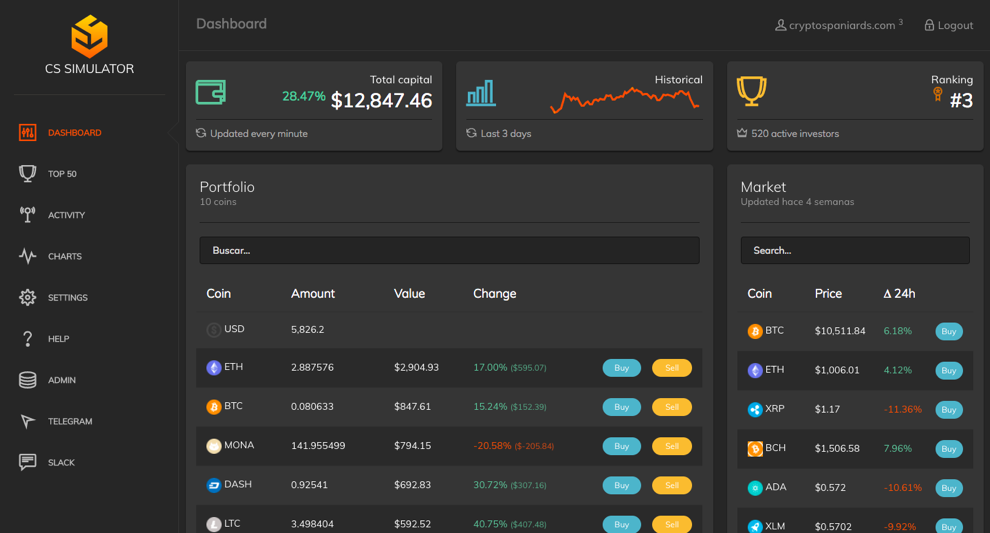
Task: Click the wallet icon in Total capital card
Action: click(211, 93)
